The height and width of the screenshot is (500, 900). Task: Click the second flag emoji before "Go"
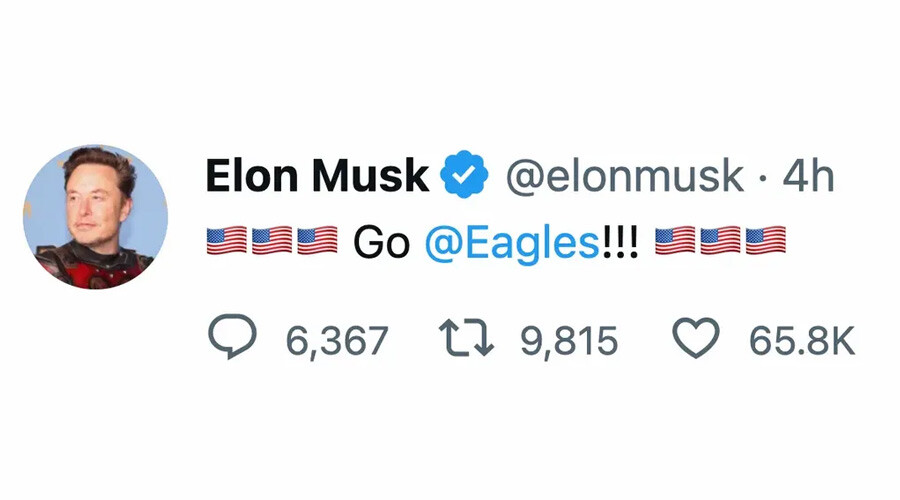(x=272, y=241)
